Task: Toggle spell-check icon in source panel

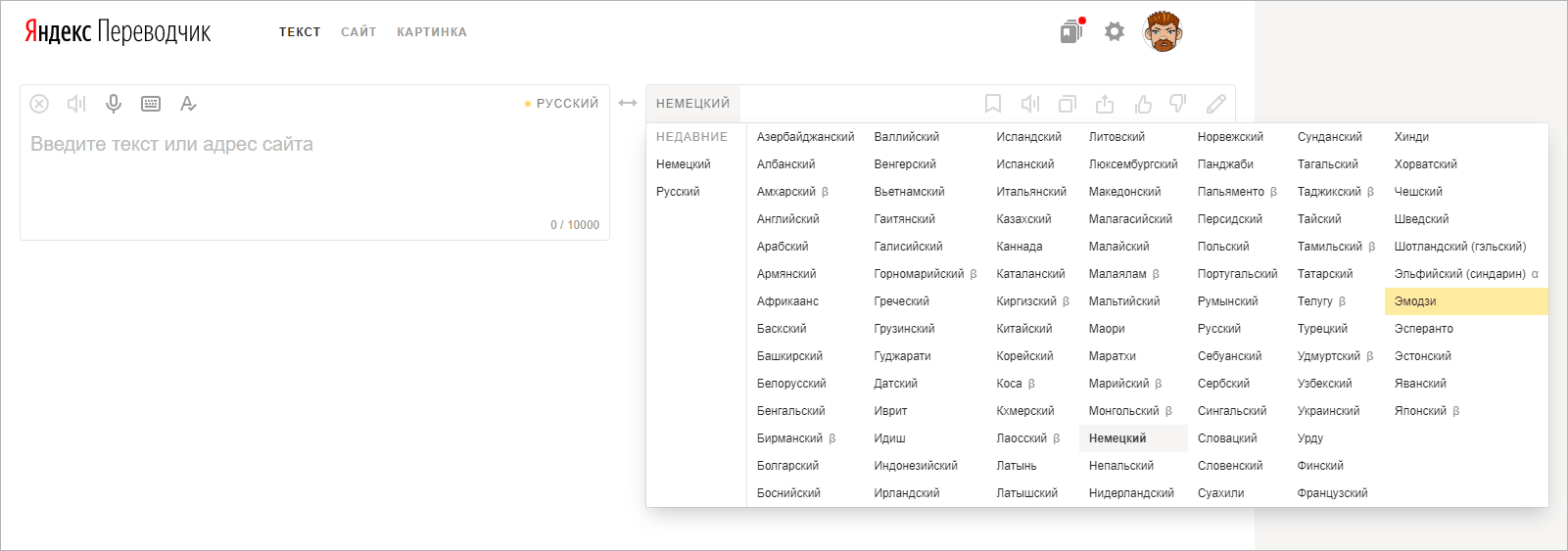Action: [188, 104]
